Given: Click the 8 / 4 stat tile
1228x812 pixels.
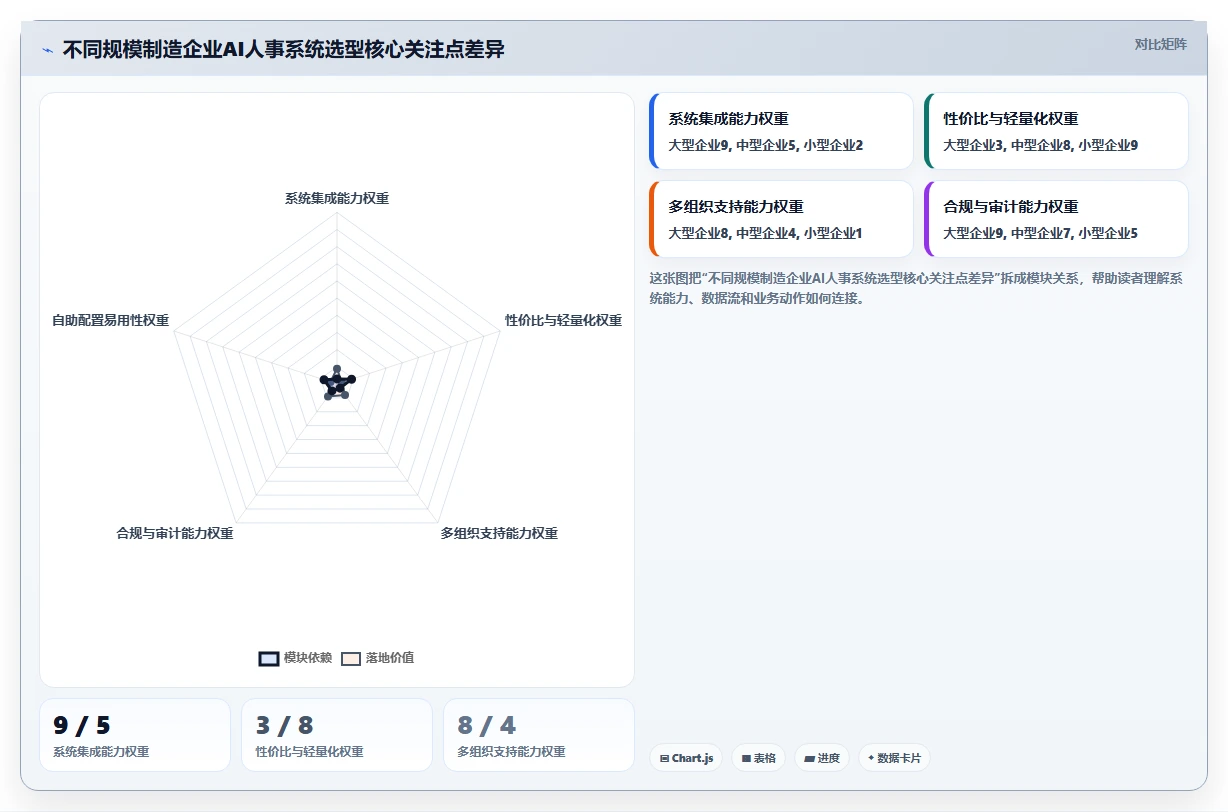Looking at the screenshot, I should [x=539, y=735].
